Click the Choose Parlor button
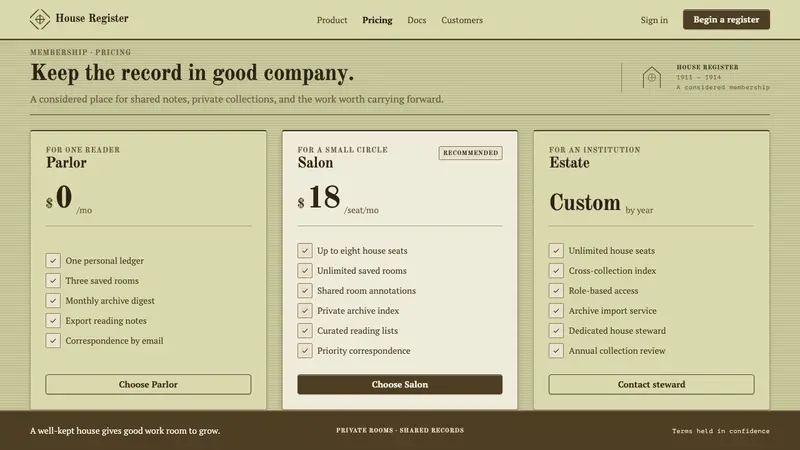Screen dimensions: 800x450 point(148,384)
